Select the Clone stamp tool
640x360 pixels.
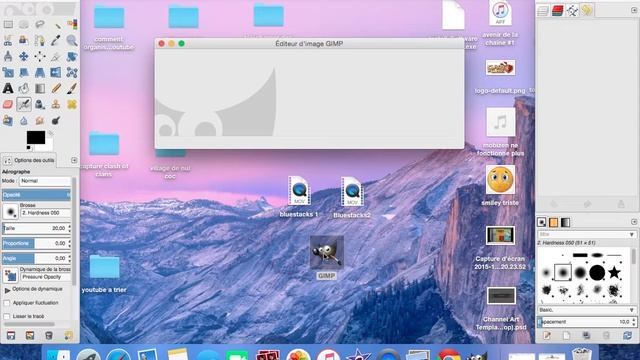coord(56,104)
